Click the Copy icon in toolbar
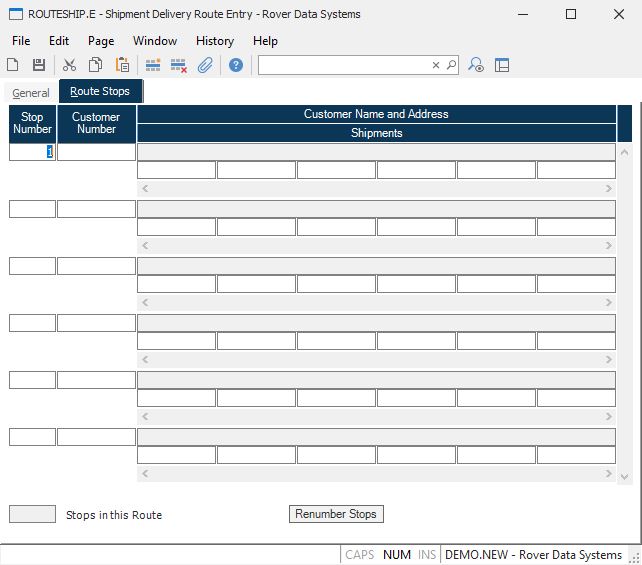Screen dimensions: 642x565 (96, 65)
